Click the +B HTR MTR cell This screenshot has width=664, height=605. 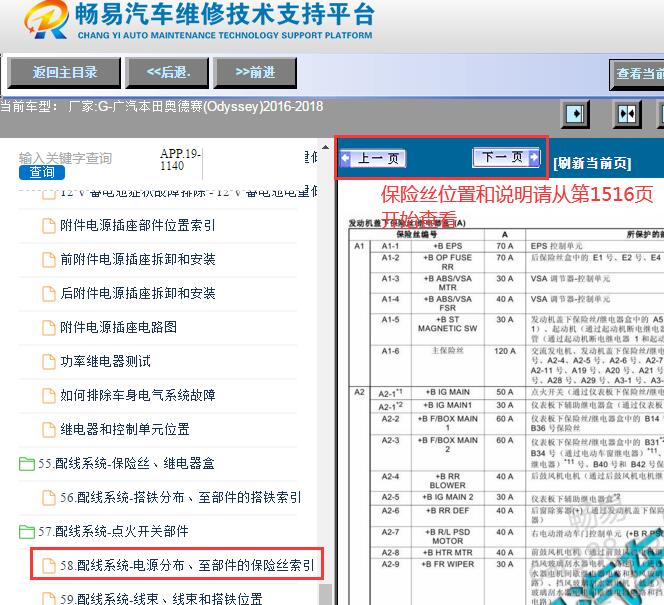pyautogui.click(x=448, y=553)
